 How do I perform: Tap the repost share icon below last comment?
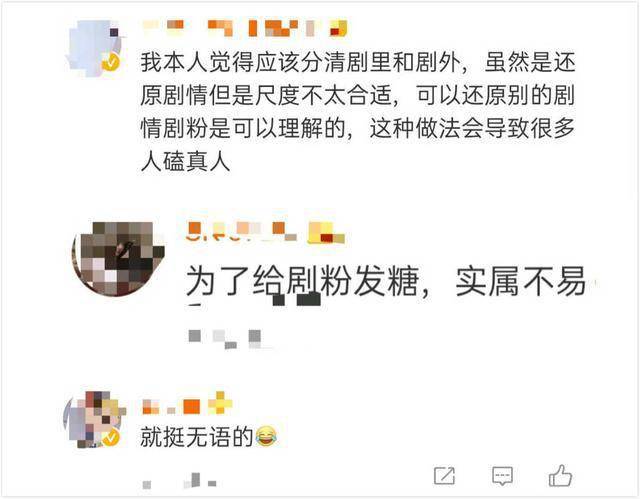444,475
